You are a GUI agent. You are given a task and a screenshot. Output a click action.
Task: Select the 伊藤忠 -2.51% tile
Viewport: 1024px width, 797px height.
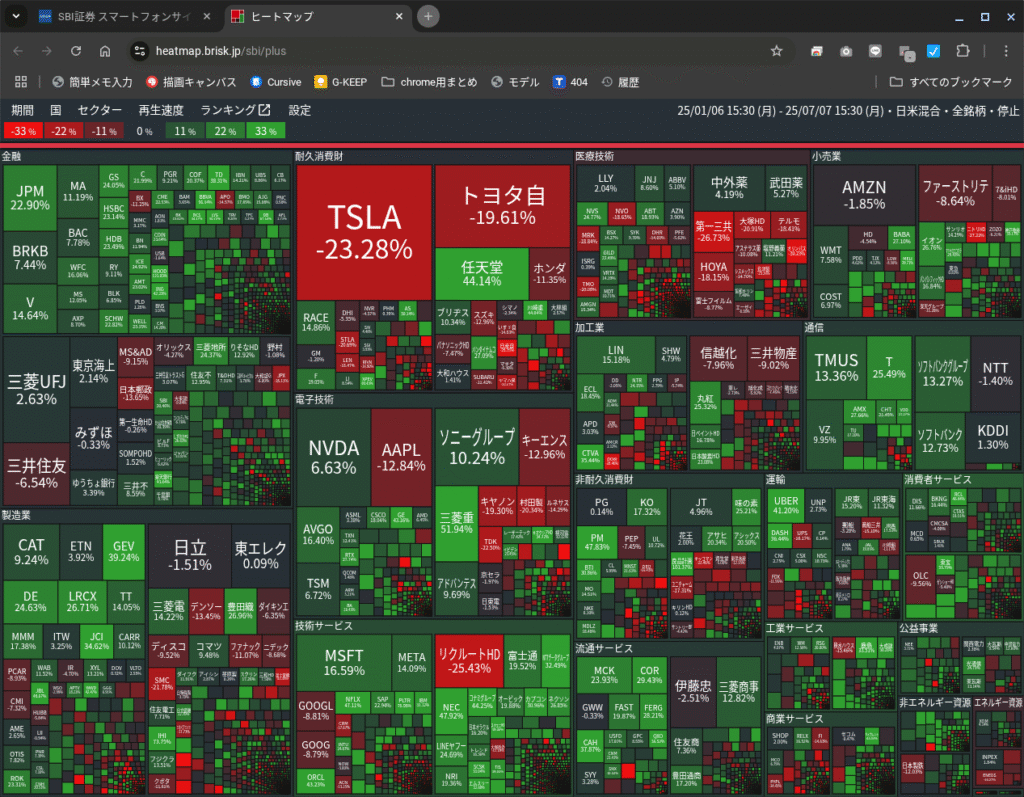click(693, 691)
